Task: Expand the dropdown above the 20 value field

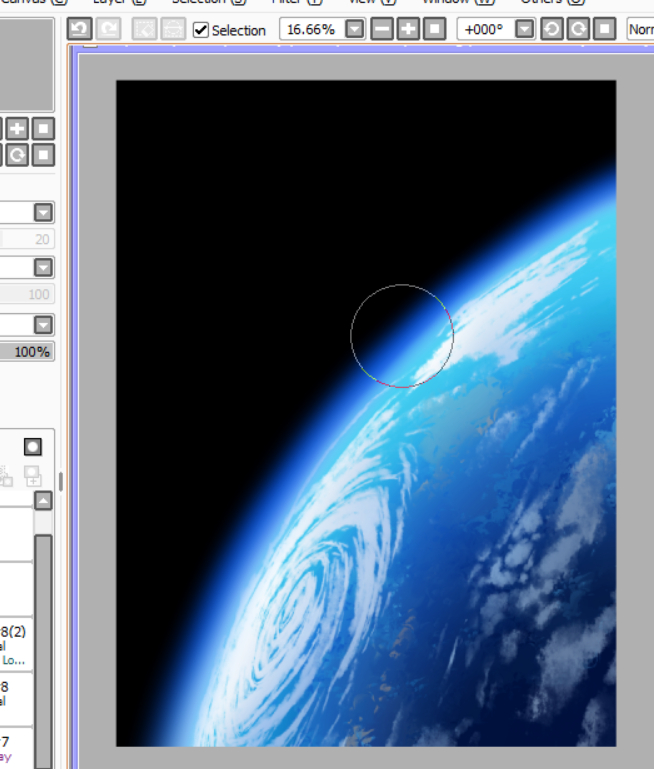Action: [43, 212]
